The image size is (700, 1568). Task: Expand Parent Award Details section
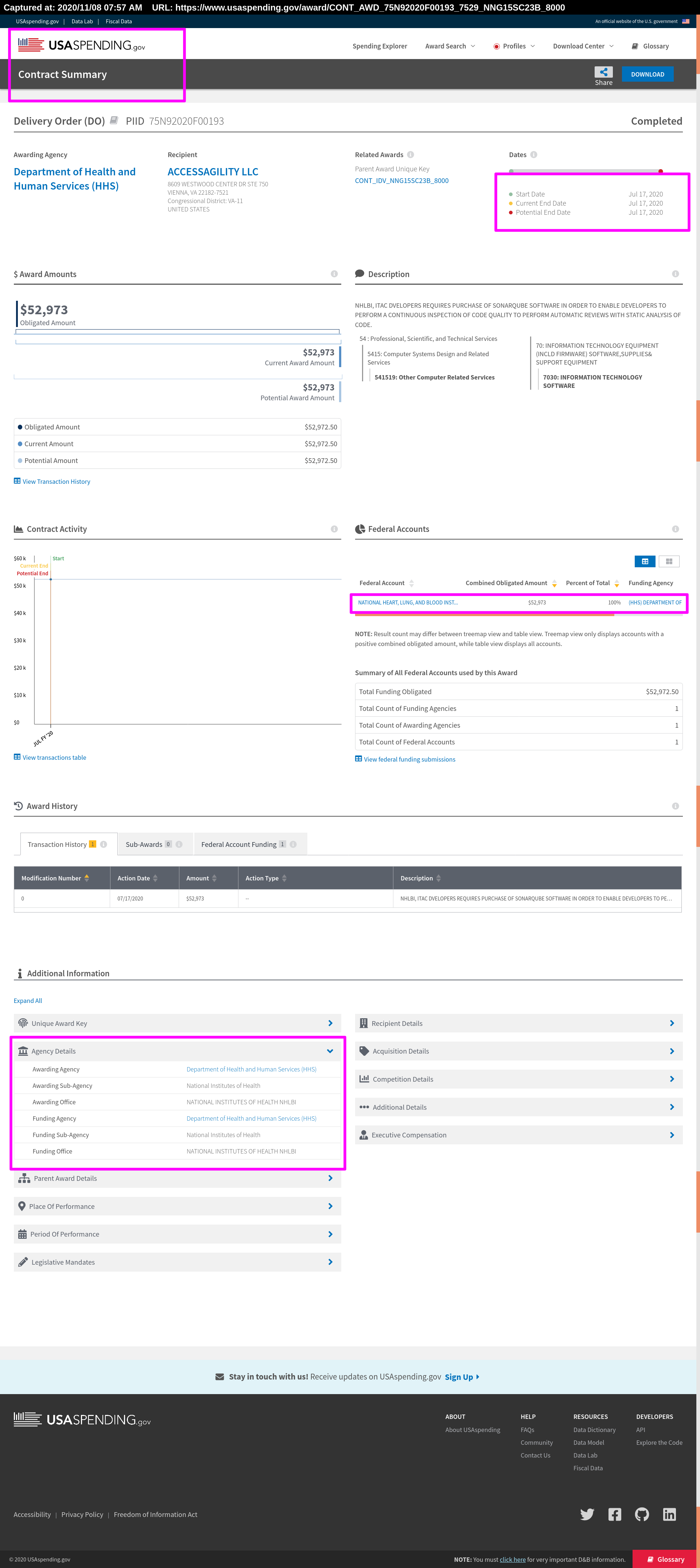pos(177,1178)
